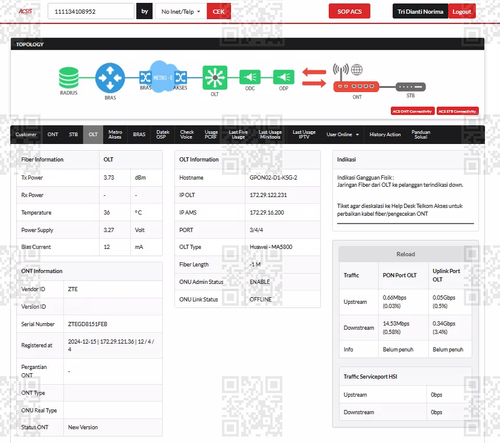Screen dimensions: 500x443
Task: Click the Status ONT New Version value
Action: pyautogui.click(x=83, y=427)
